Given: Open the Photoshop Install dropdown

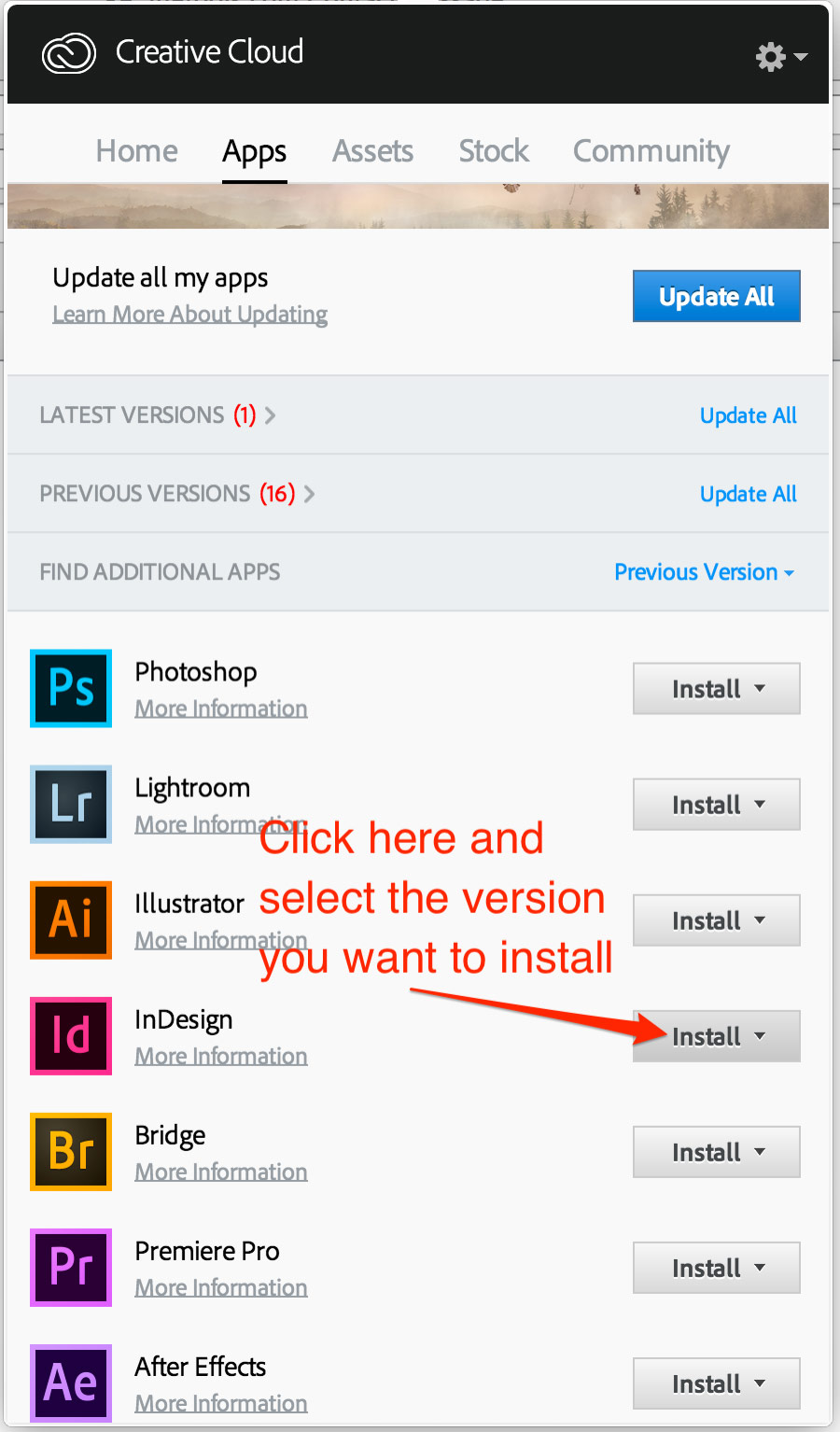Looking at the screenshot, I should pyautogui.click(x=717, y=689).
